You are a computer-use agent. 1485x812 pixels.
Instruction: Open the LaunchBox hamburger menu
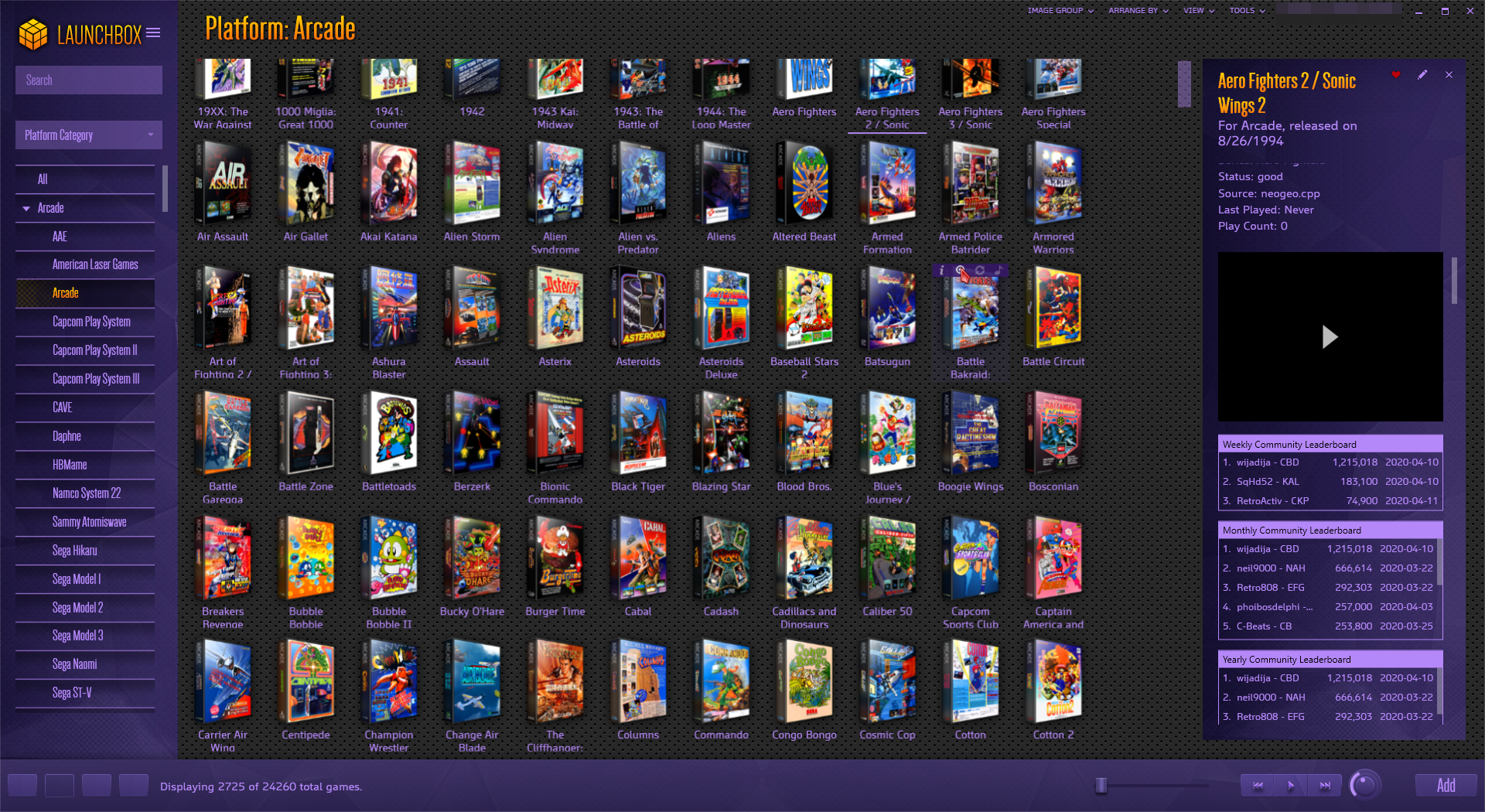click(153, 32)
